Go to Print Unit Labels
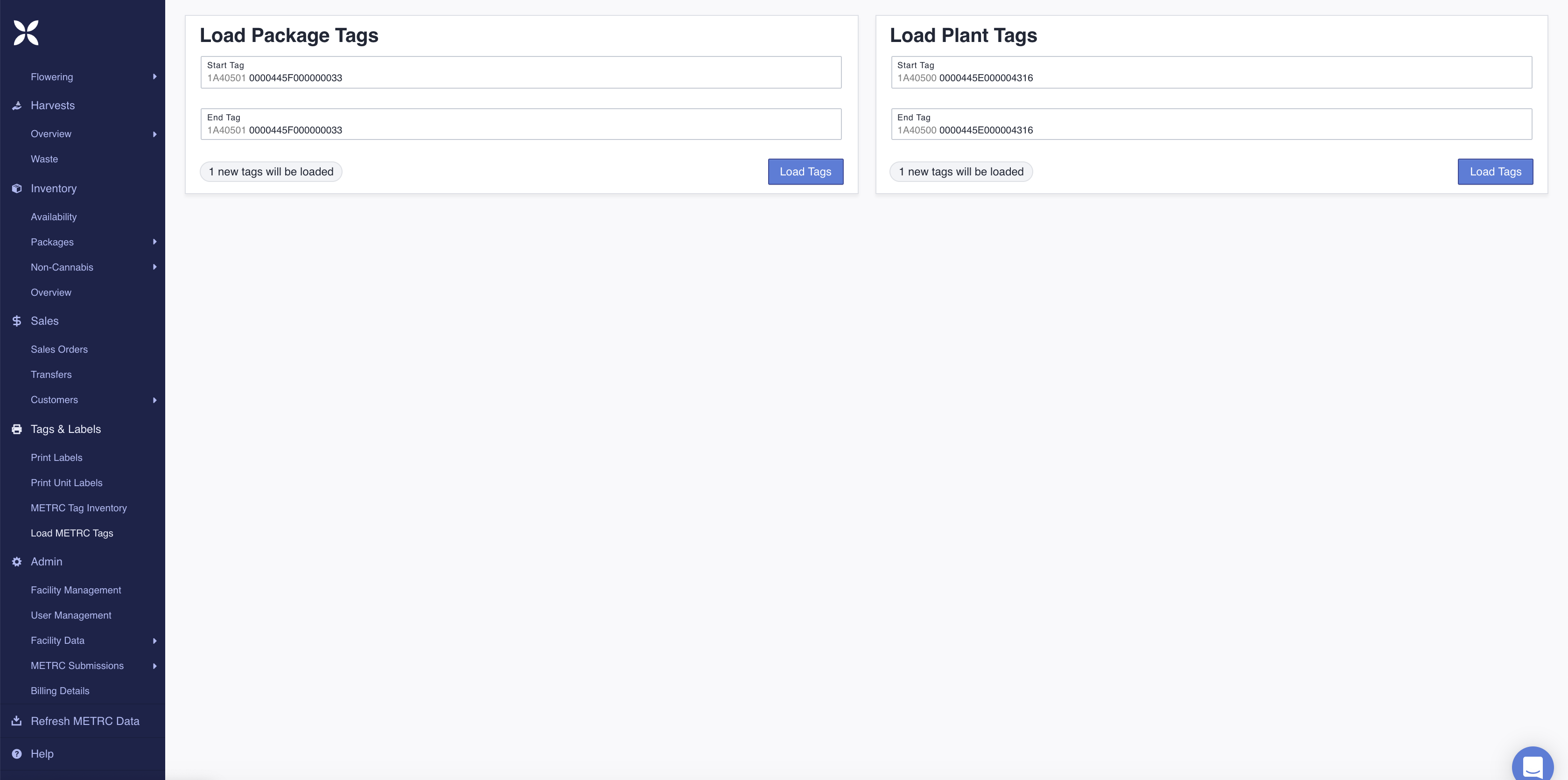The image size is (1568, 780). click(x=66, y=483)
